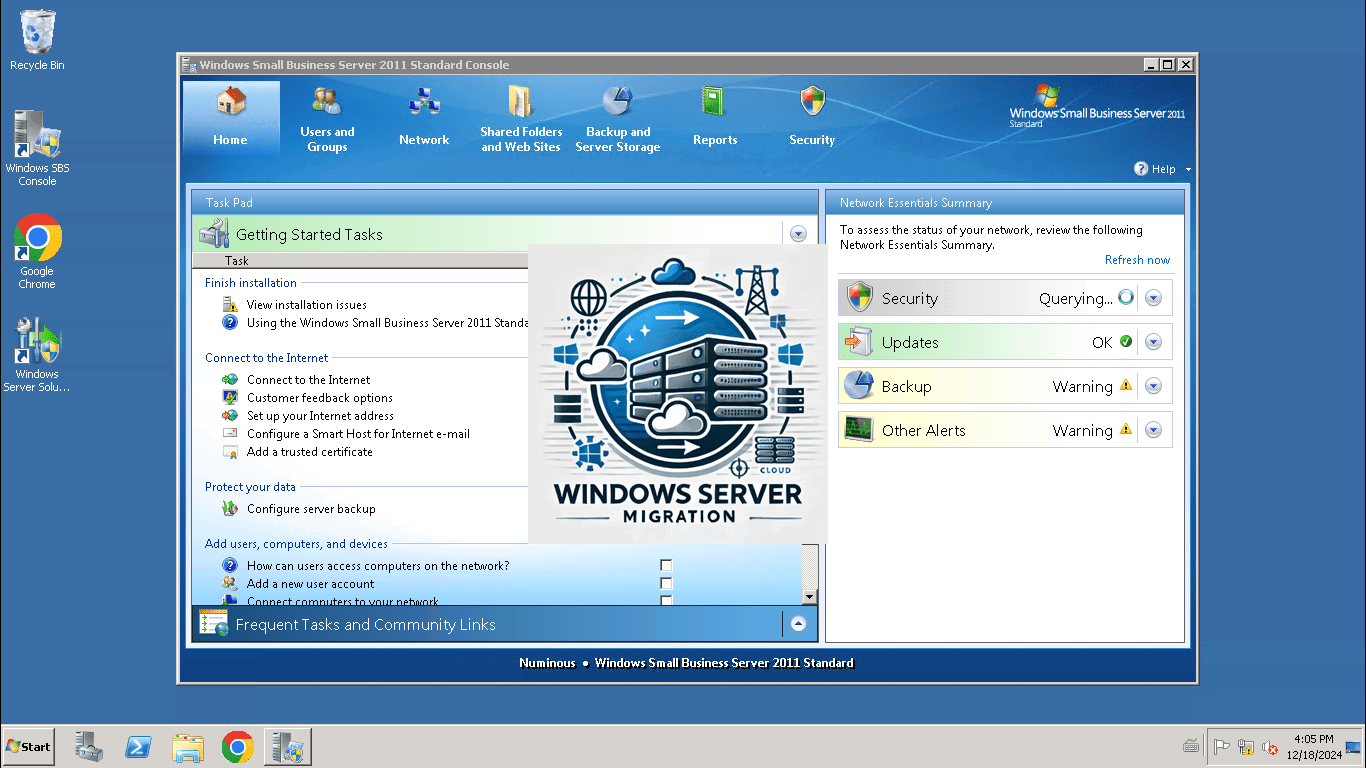This screenshot has height=768, width=1366.
Task: Click the trusted certificate icon
Action: (x=229, y=452)
